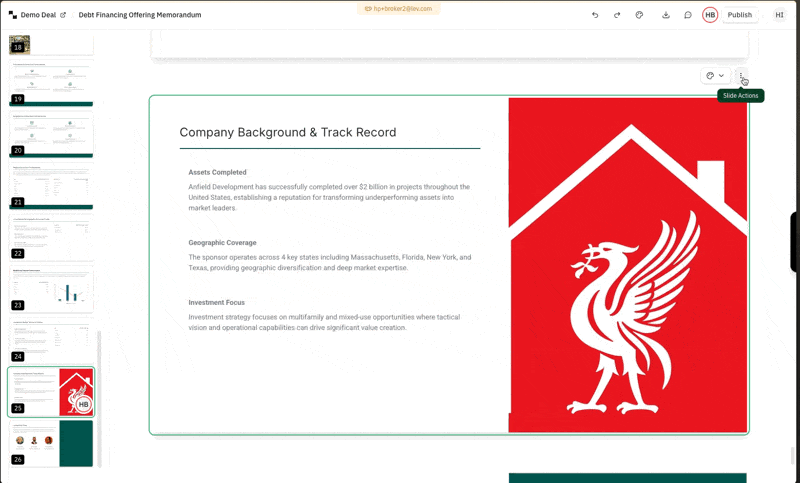Open the HI account avatar
This screenshot has height=483, width=800.
pos(780,15)
